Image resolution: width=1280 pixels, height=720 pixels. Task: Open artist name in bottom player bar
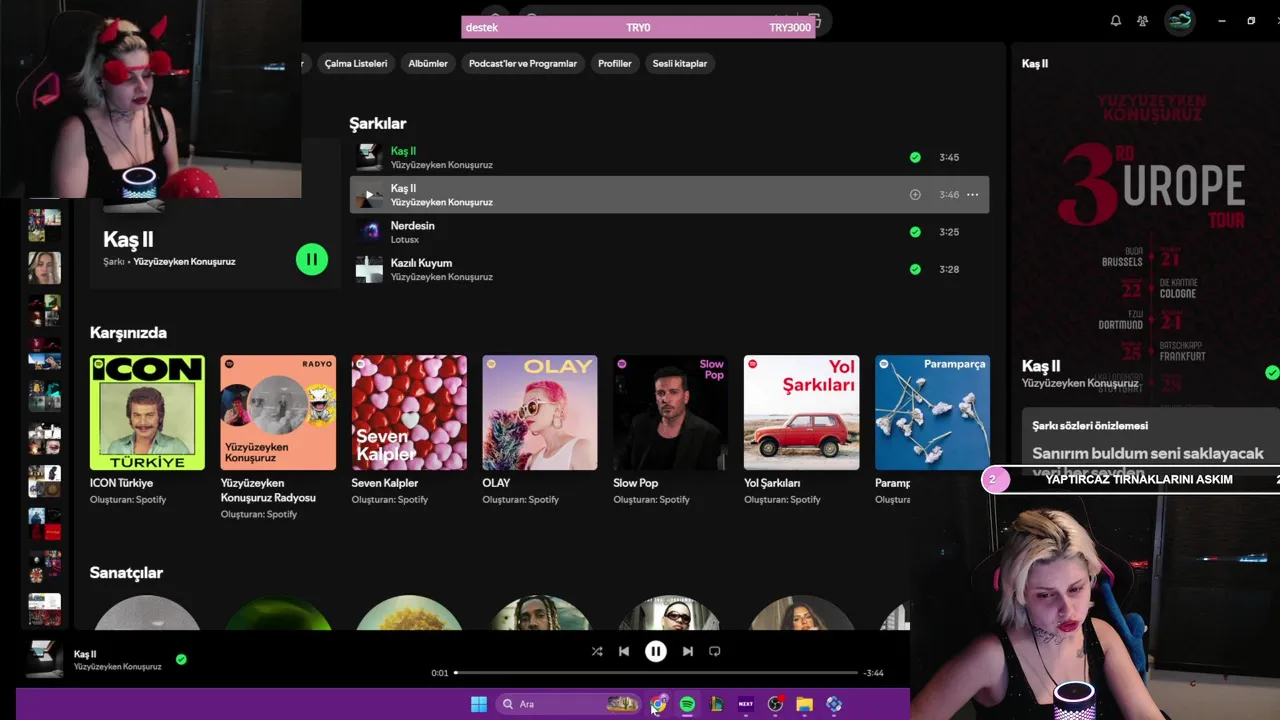pyautogui.click(x=118, y=667)
